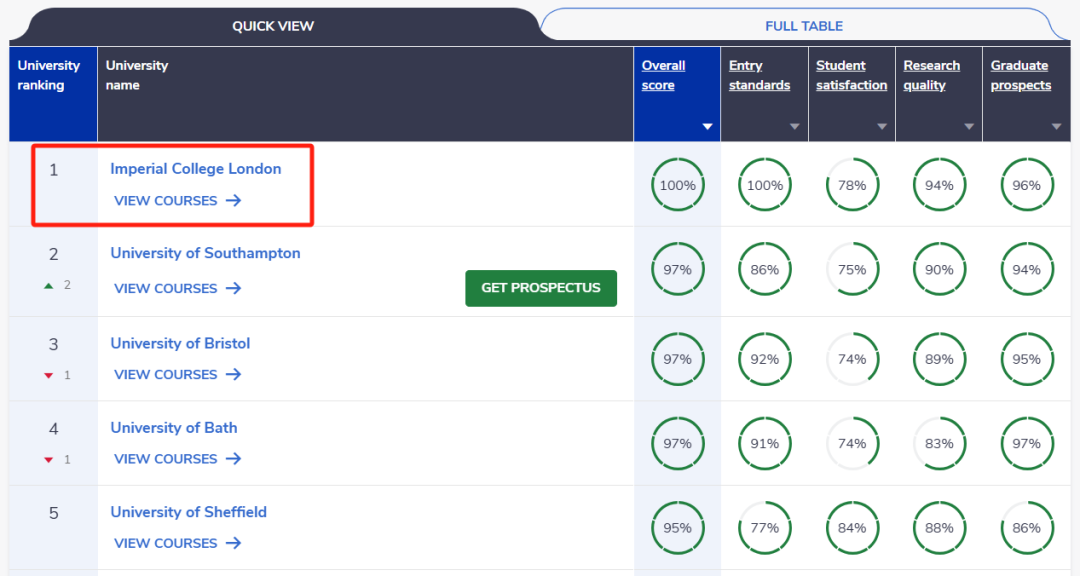Click Imperial College London's 96% graduate prospects circle
This screenshot has height=576, width=1080.
pos(1026,185)
